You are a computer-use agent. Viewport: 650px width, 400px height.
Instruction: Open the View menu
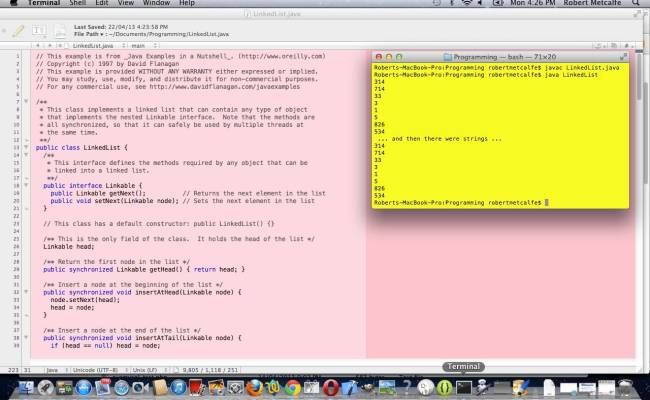coord(126,3)
